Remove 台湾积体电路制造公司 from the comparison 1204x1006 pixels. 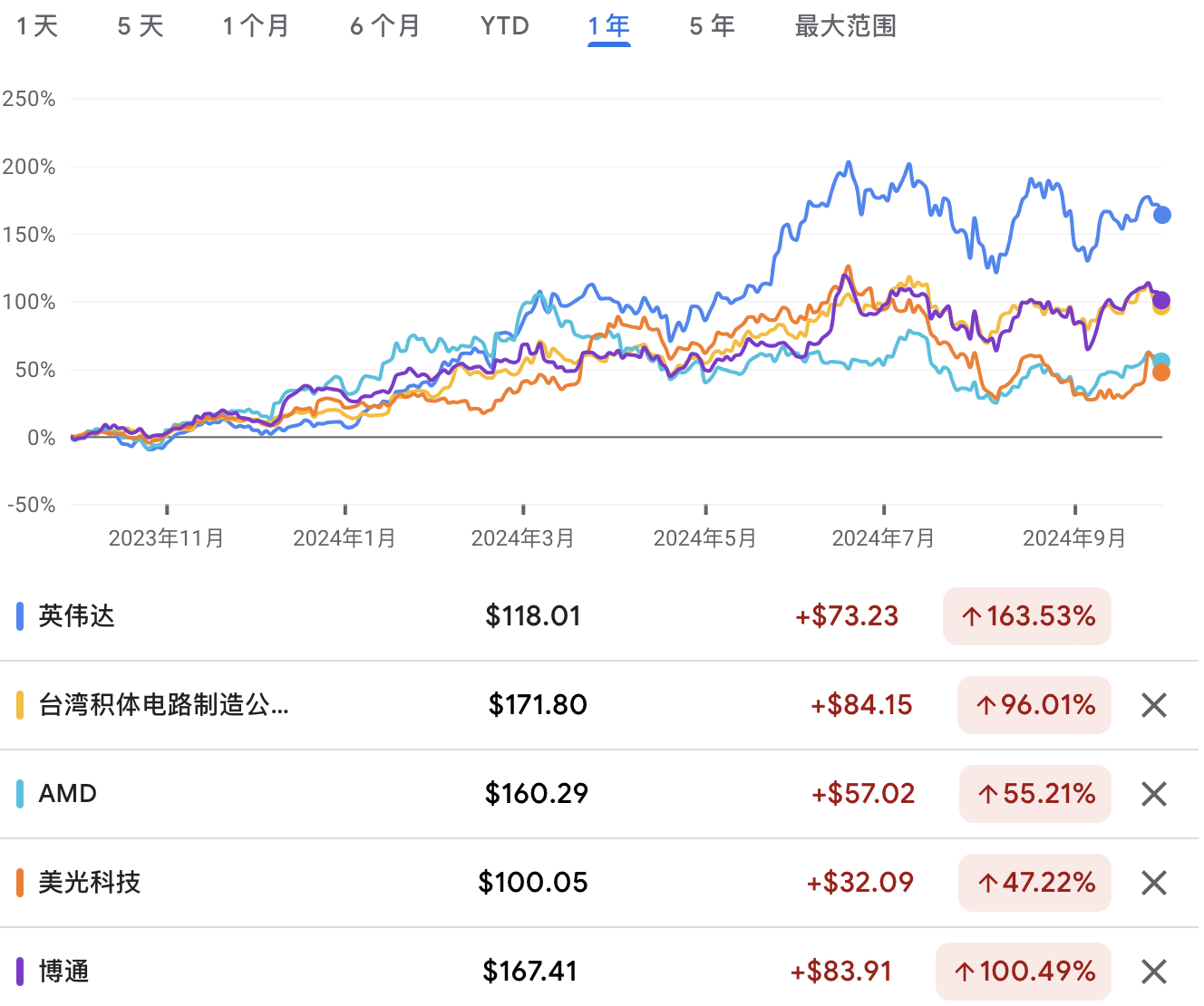[1153, 705]
